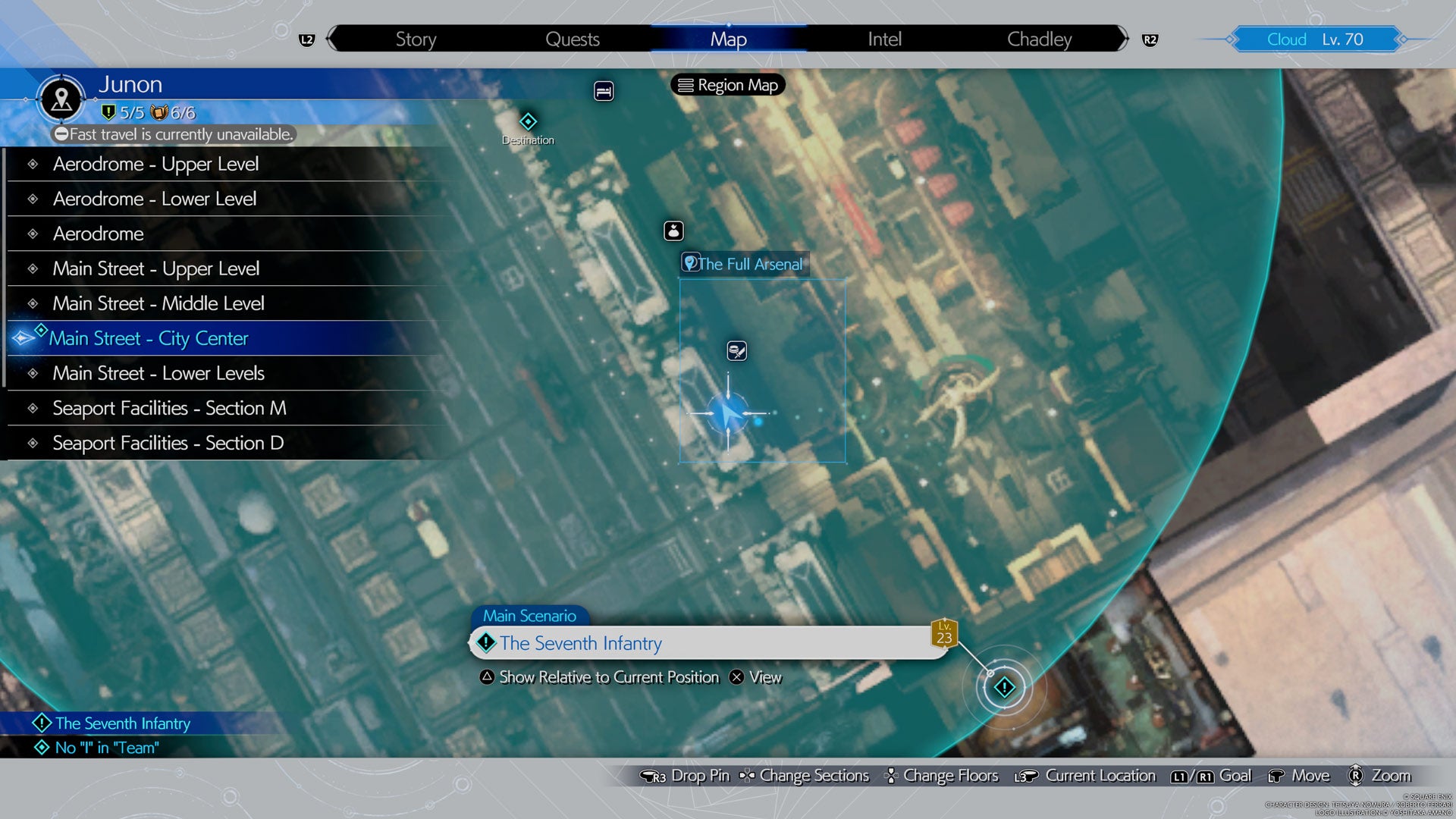The height and width of the screenshot is (819, 1456).
Task: Open the Chadley tab
Action: (x=1039, y=39)
